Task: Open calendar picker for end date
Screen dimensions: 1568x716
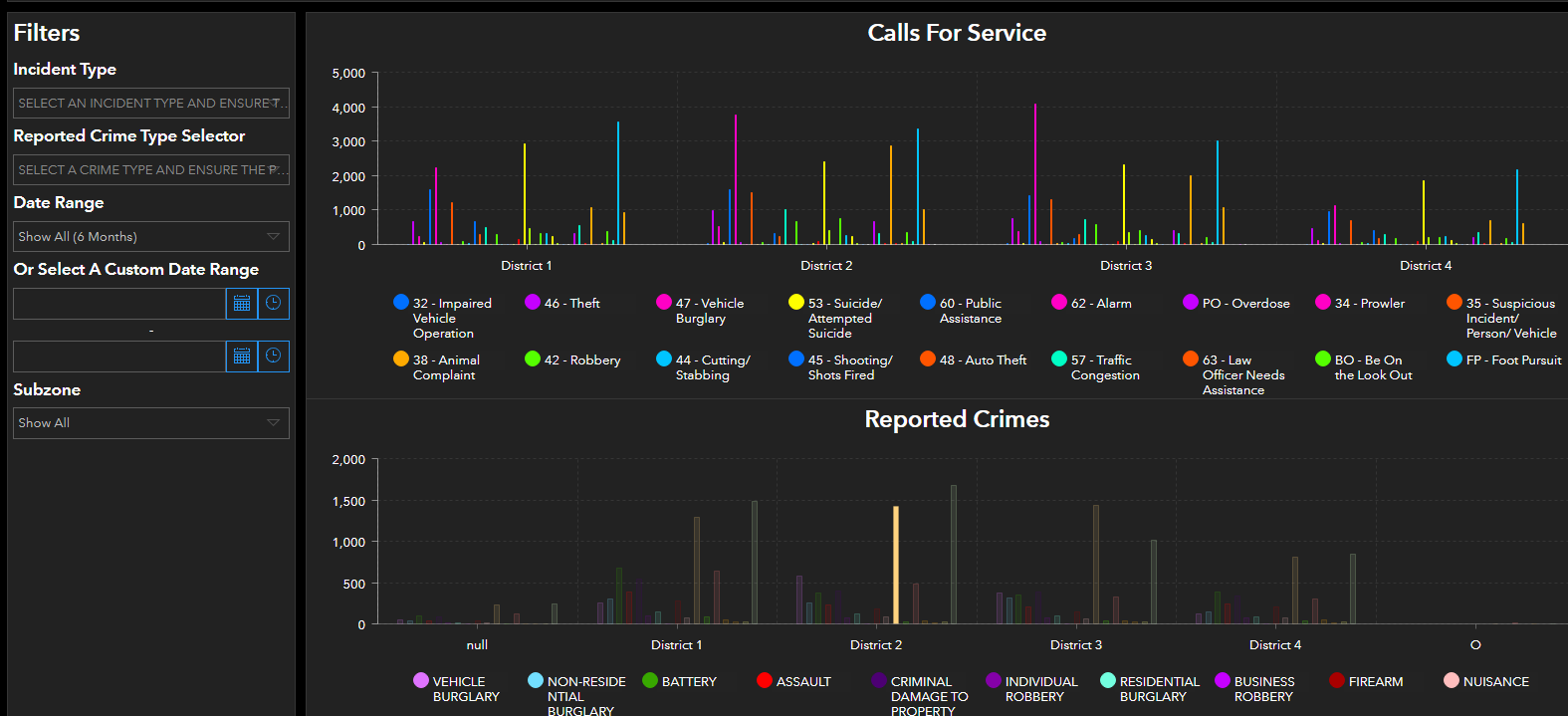Action: click(x=242, y=356)
